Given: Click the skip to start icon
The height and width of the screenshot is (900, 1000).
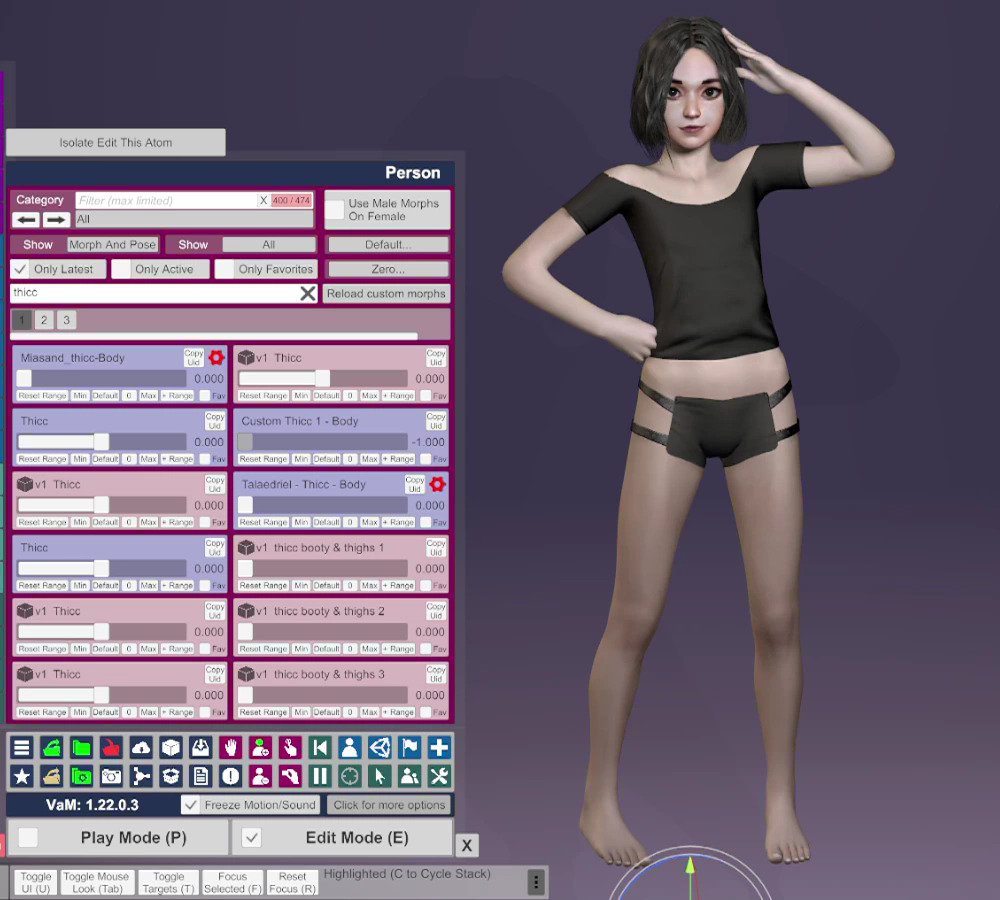Looking at the screenshot, I should tap(320, 747).
